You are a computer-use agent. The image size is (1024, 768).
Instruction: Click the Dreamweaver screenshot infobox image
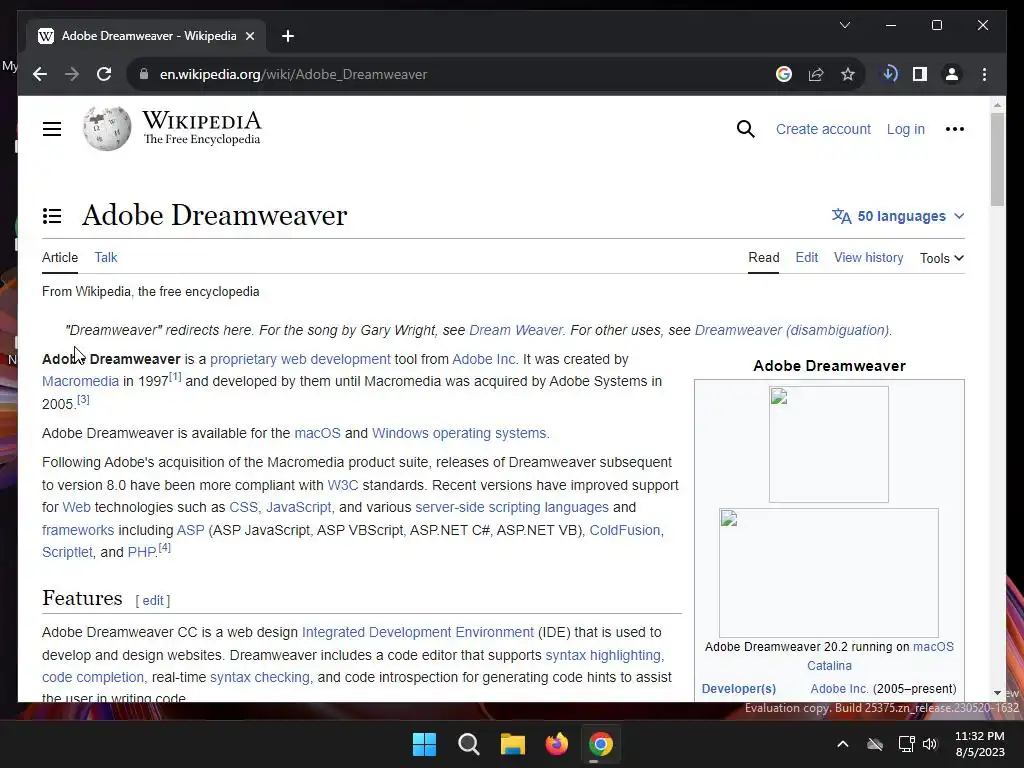[829, 573]
